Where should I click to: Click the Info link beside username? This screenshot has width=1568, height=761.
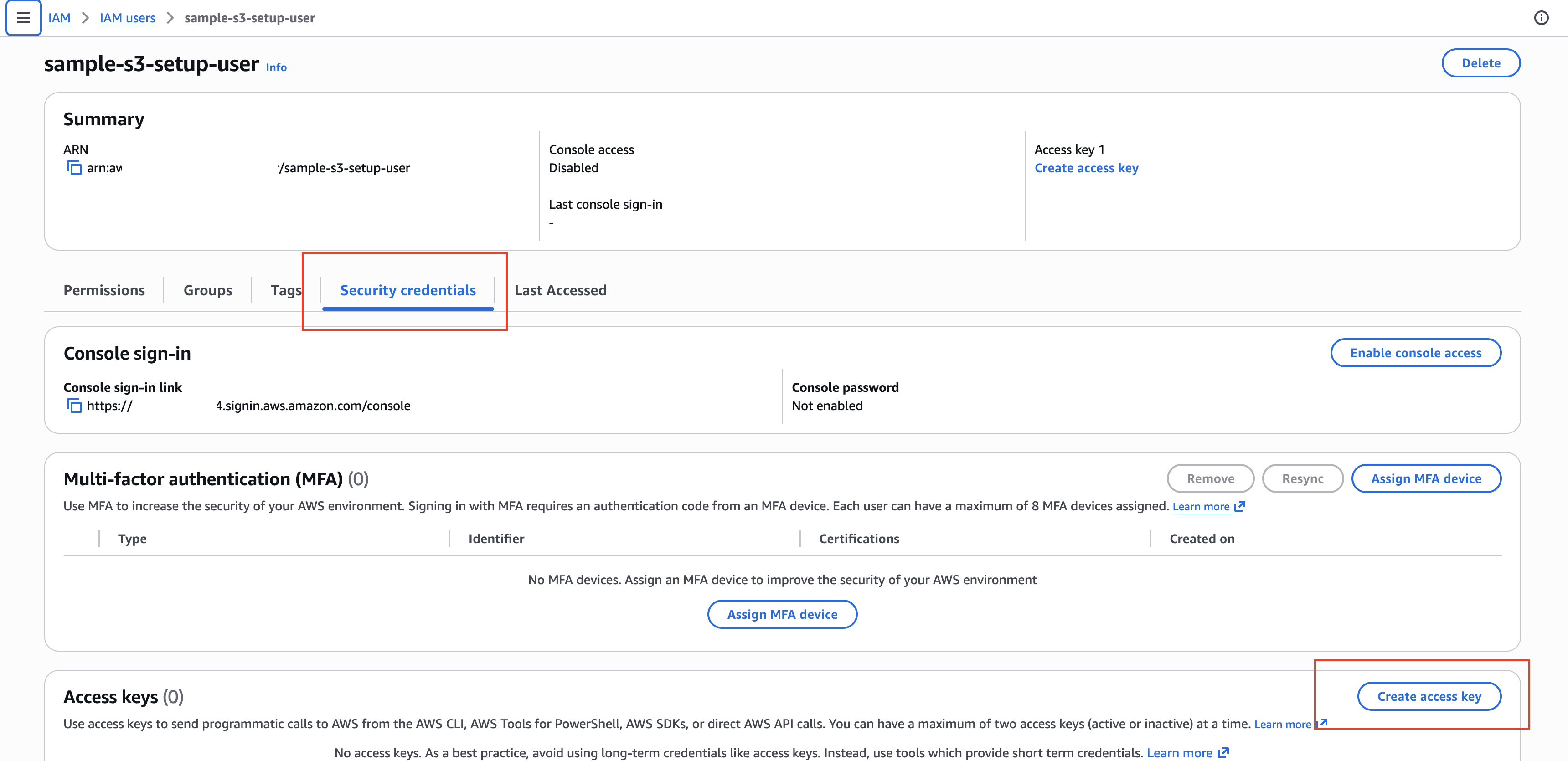pyautogui.click(x=276, y=67)
